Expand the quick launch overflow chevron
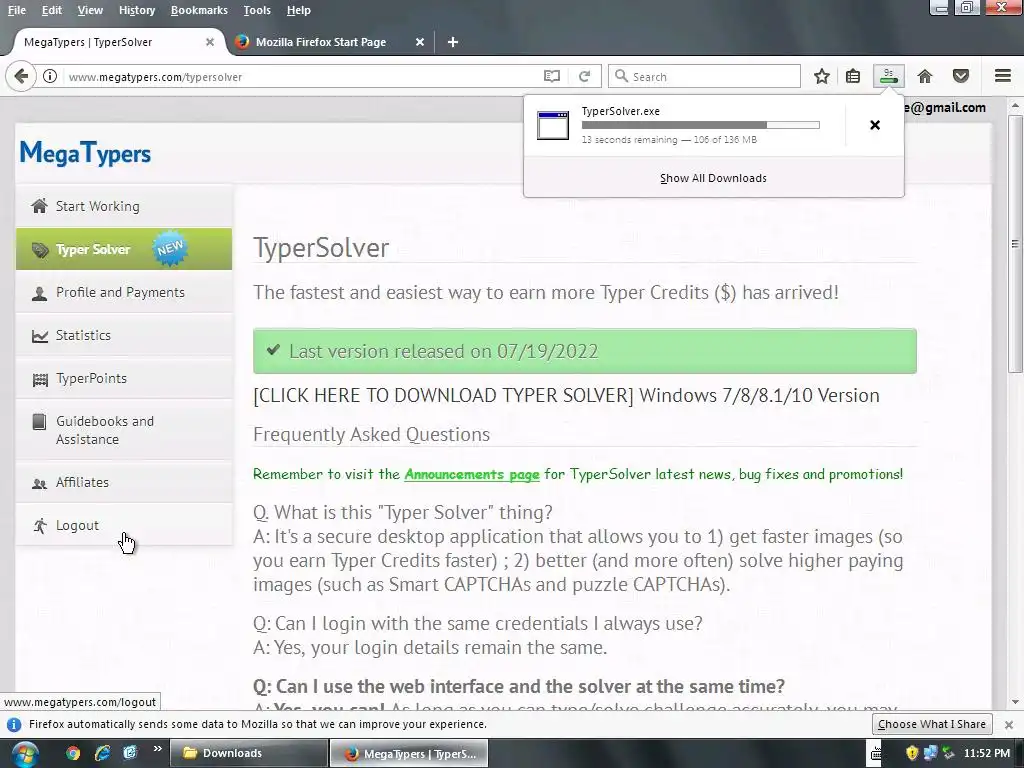The height and width of the screenshot is (768, 1024). point(157,749)
